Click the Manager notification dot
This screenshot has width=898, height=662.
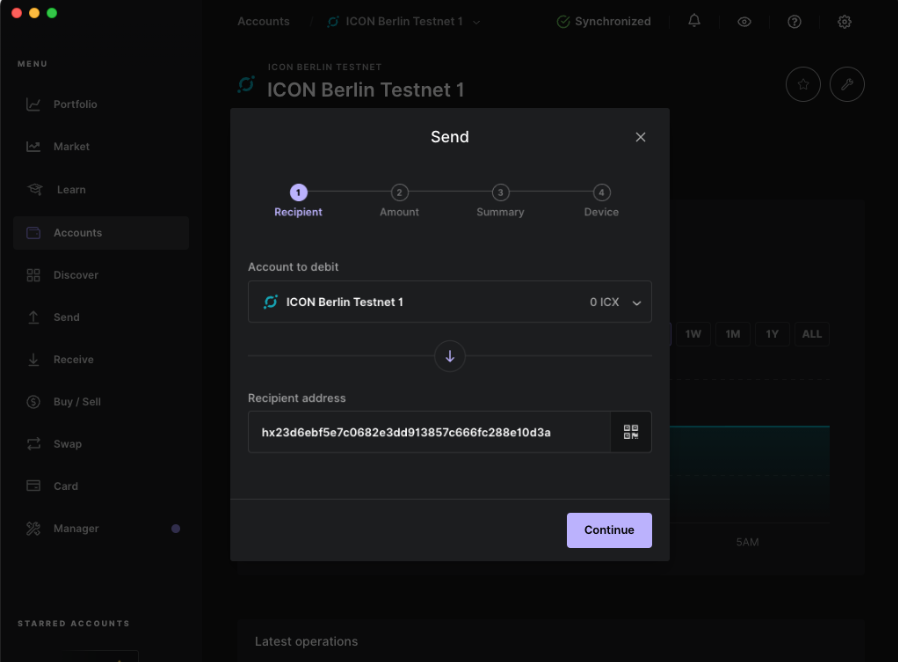(176, 529)
